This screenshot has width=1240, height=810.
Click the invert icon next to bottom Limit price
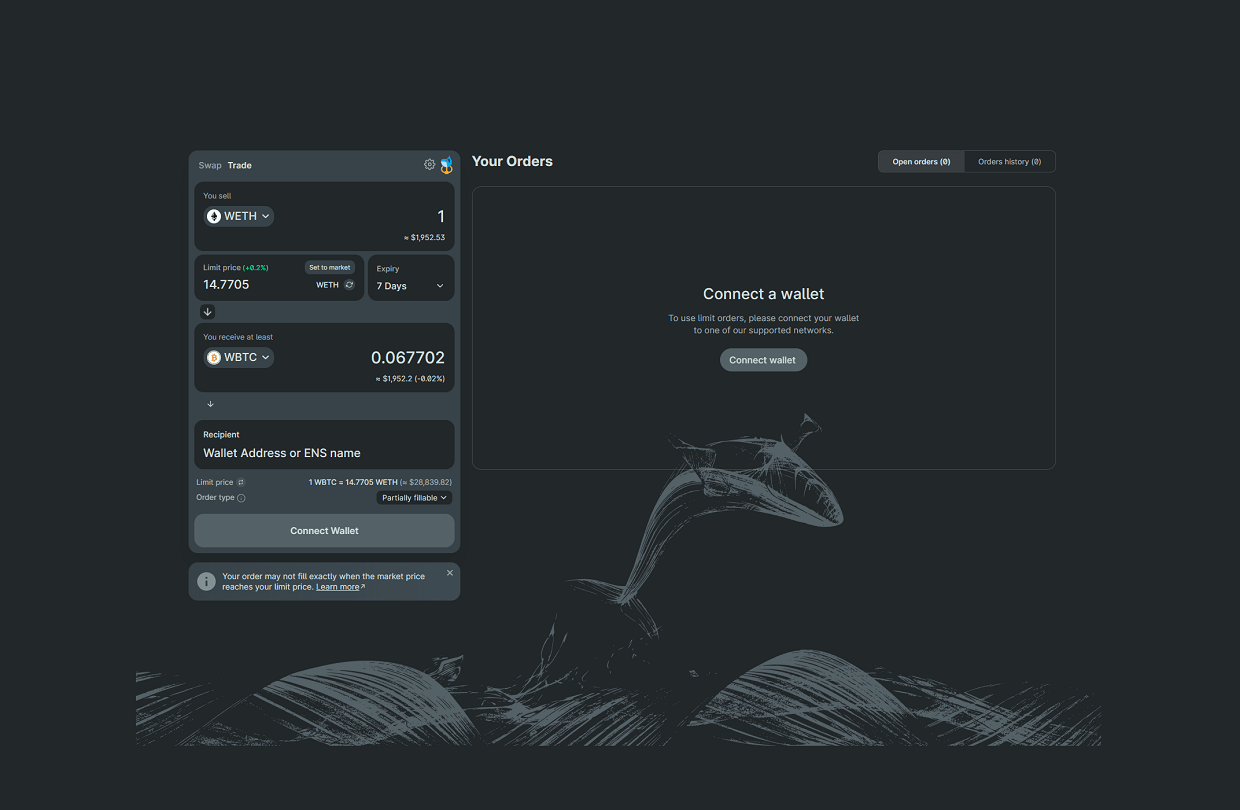point(241,482)
